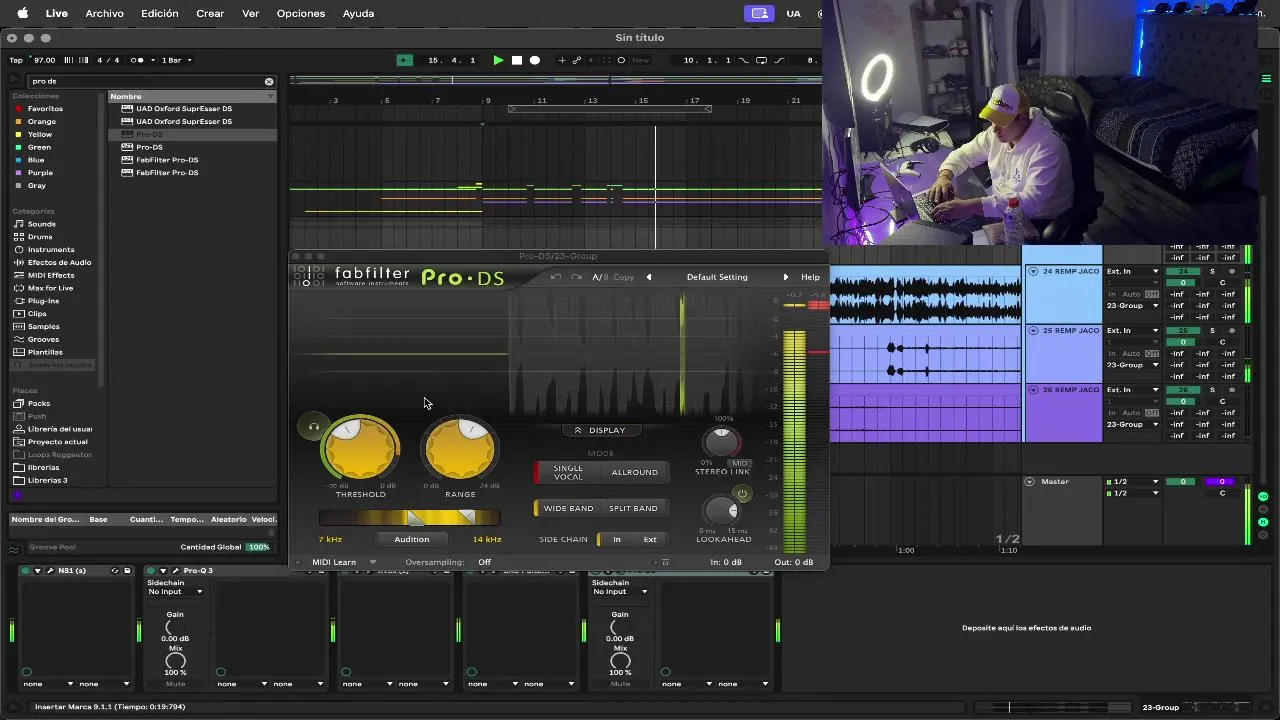The image size is (1280, 720).
Task: Select Split Band processing
Action: click(x=634, y=508)
